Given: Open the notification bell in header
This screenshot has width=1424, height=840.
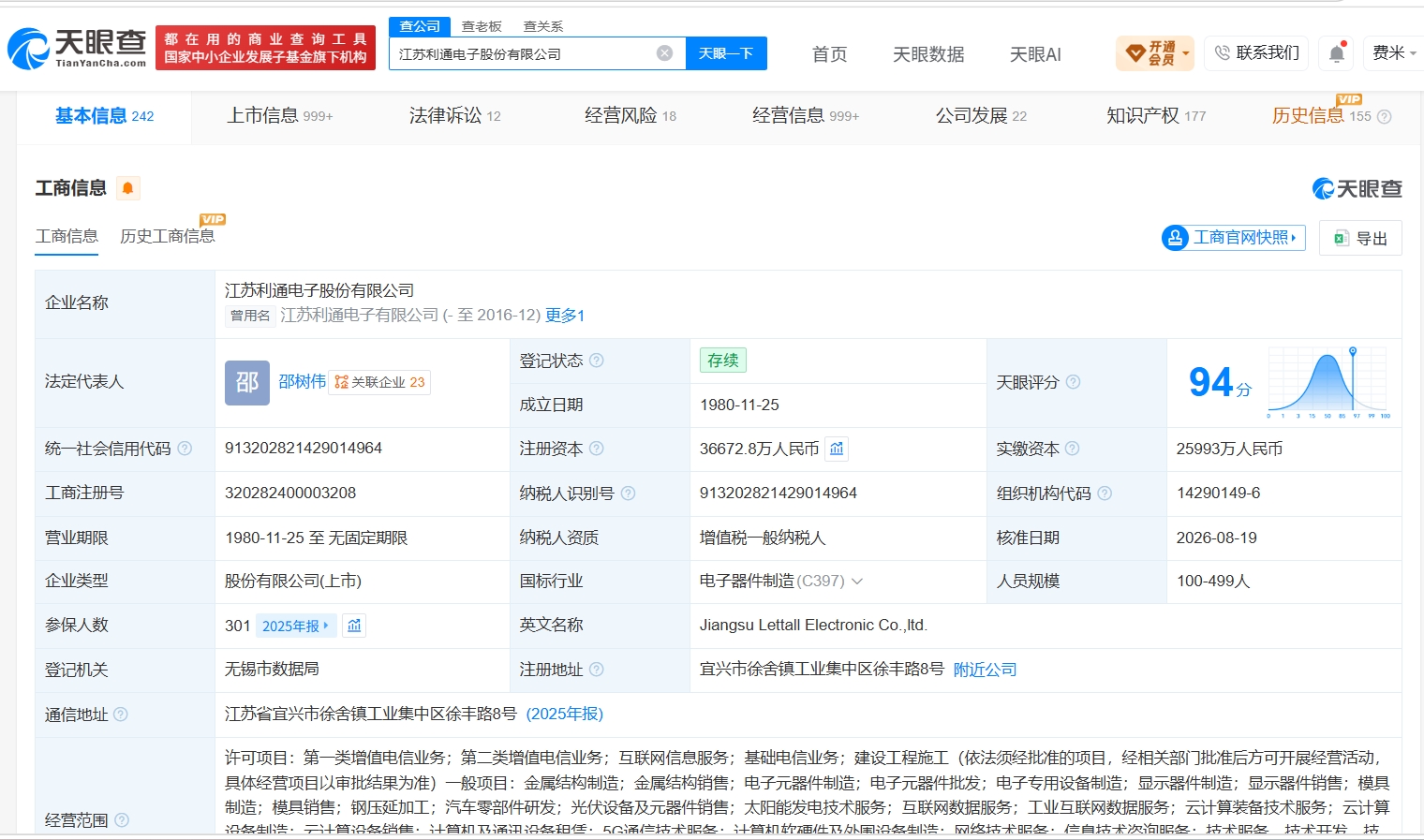Looking at the screenshot, I should tap(1337, 53).
